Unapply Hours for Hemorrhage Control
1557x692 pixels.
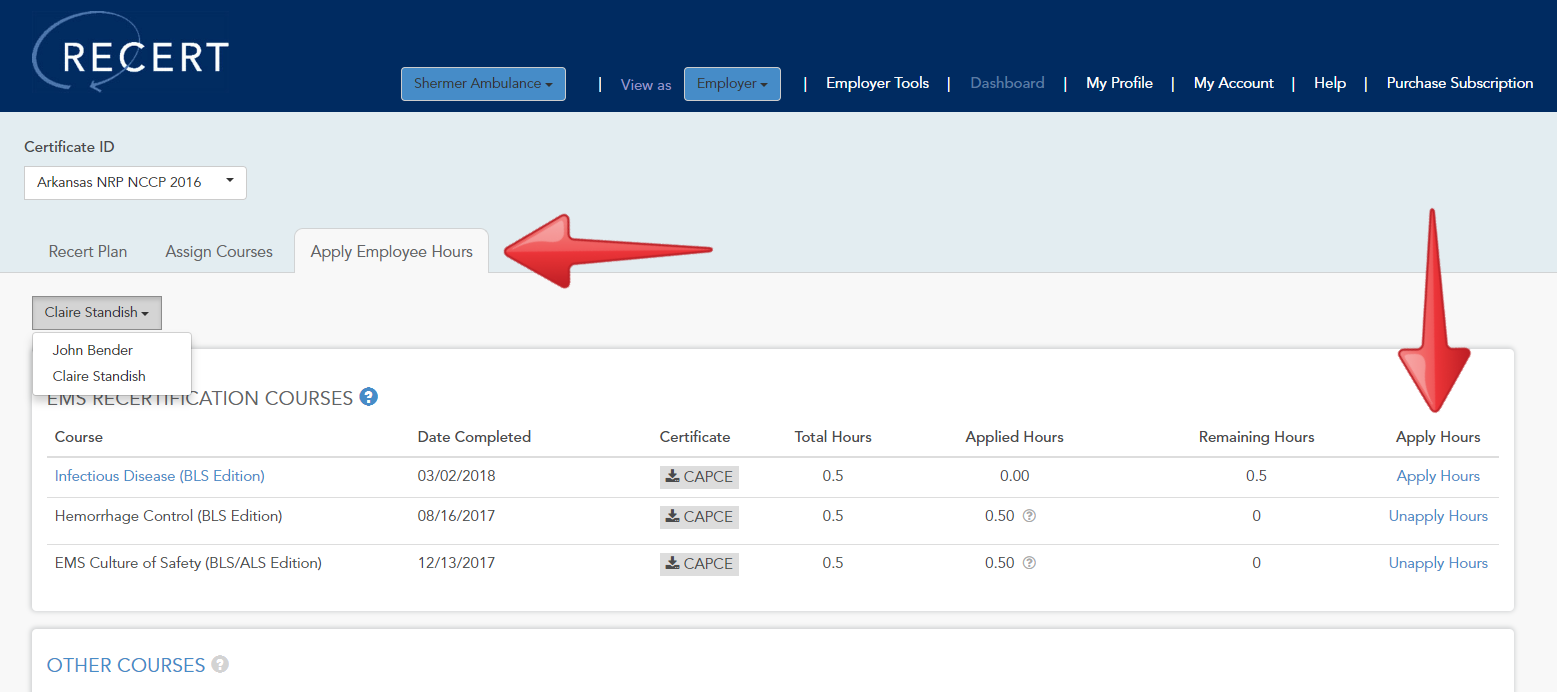[x=1437, y=516]
